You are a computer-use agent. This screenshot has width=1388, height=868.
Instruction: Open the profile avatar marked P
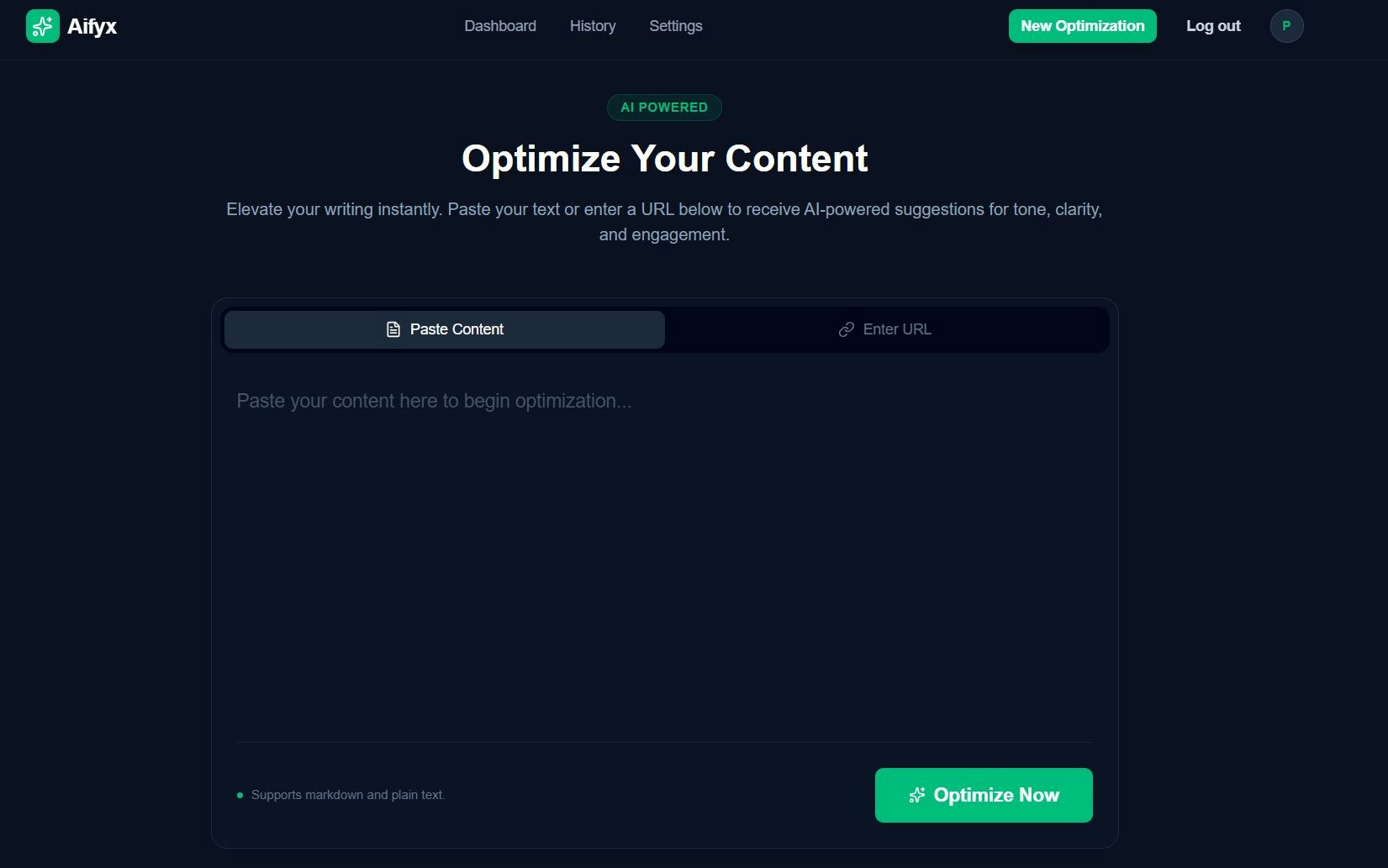[1286, 25]
